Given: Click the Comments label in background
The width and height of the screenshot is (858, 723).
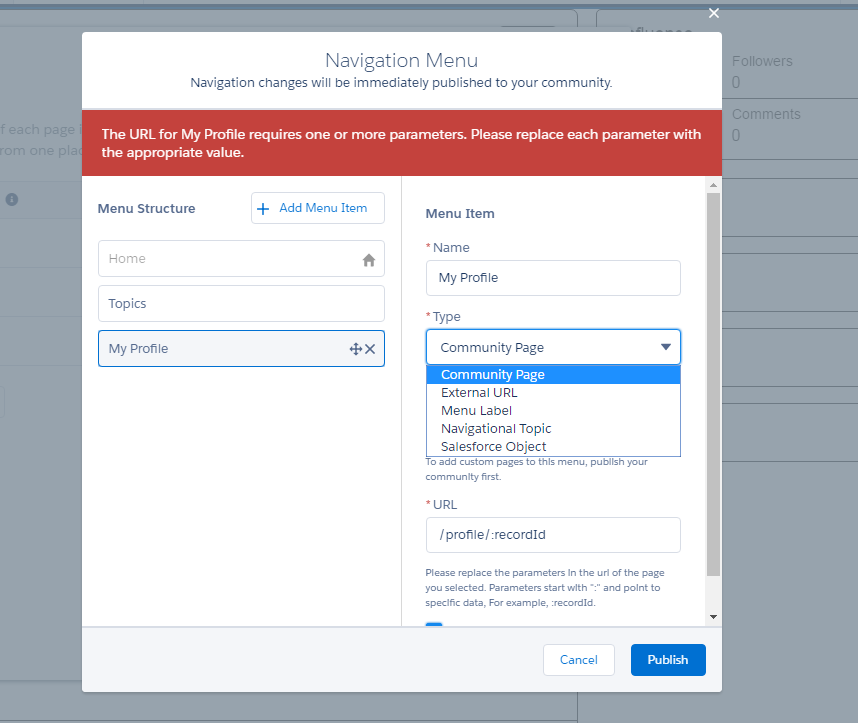Looking at the screenshot, I should [766, 114].
